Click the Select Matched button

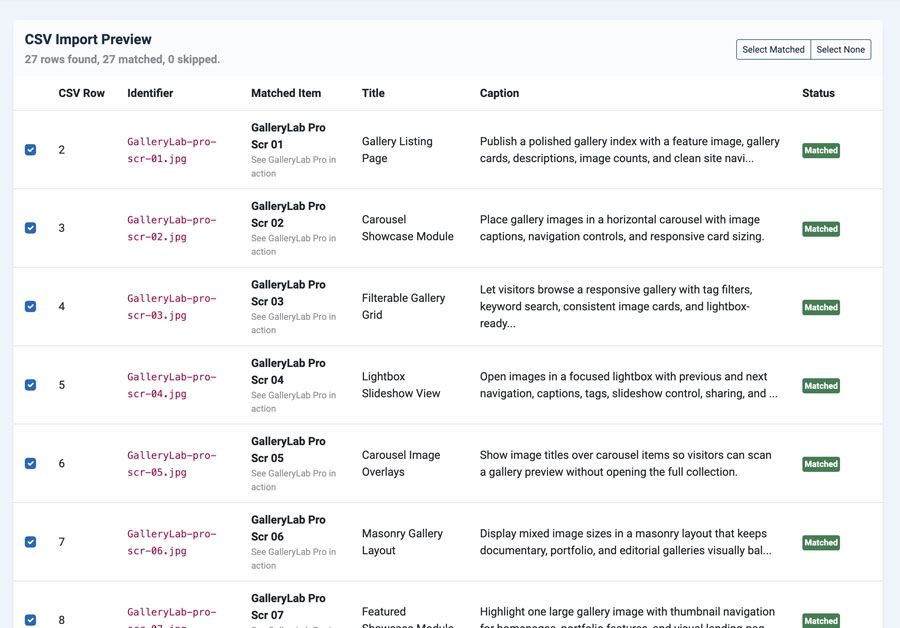click(773, 49)
